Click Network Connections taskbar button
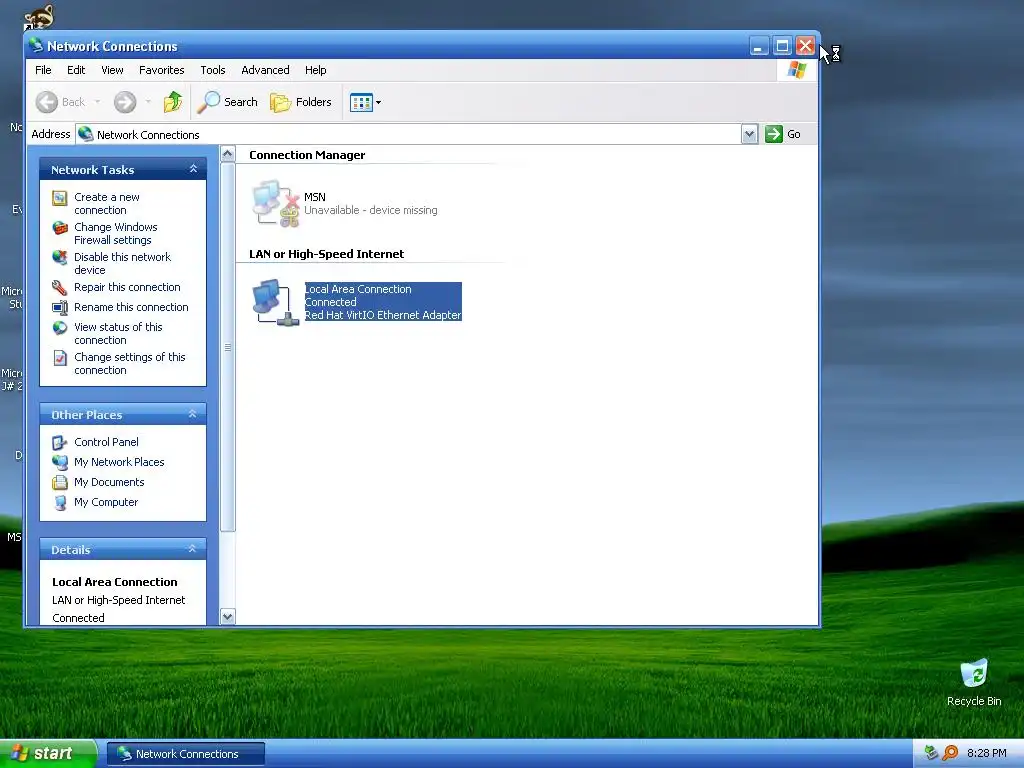 [186, 754]
